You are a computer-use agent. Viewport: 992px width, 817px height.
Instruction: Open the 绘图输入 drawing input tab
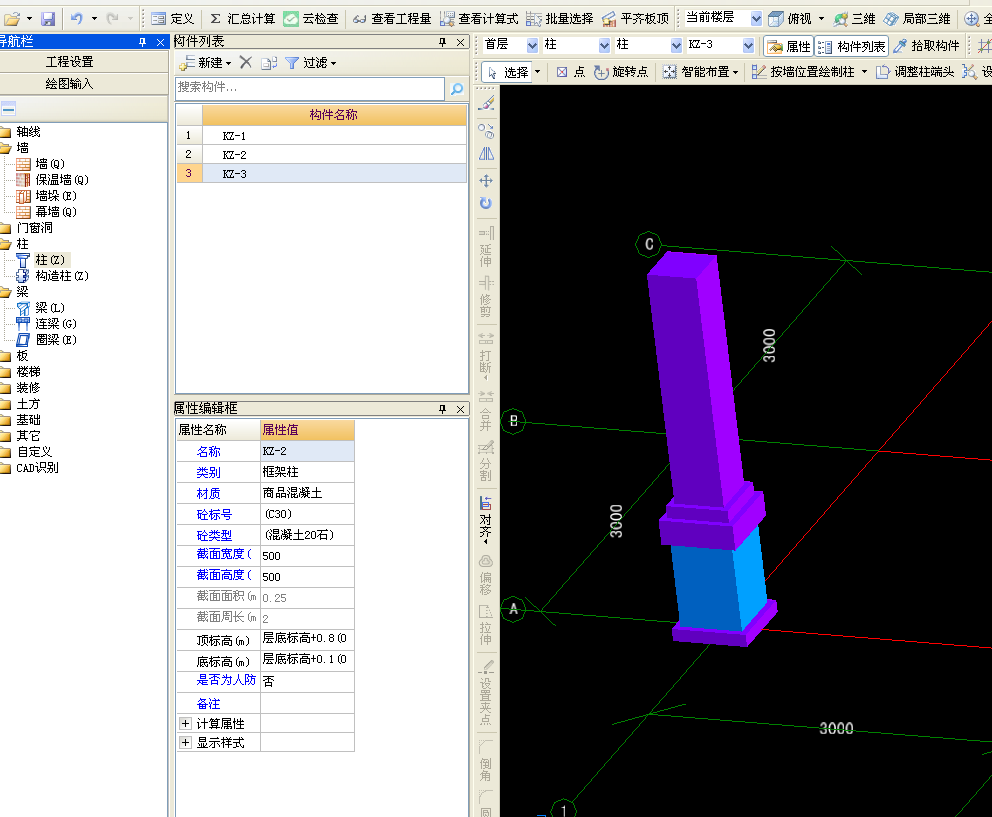coord(70,84)
